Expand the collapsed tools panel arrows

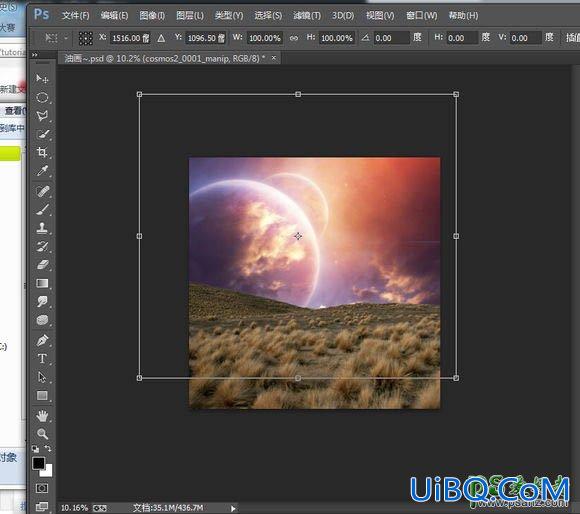(35, 55)
